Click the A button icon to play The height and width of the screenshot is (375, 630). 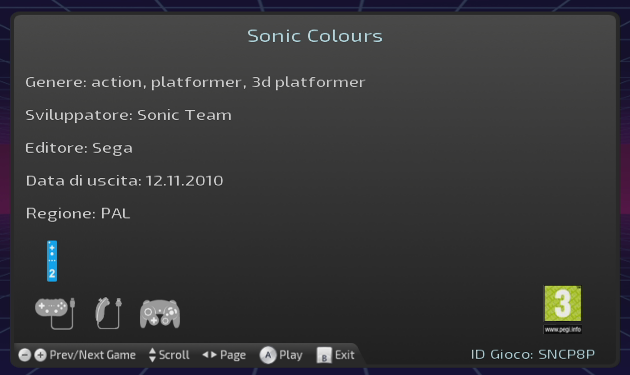pos(268,355)
